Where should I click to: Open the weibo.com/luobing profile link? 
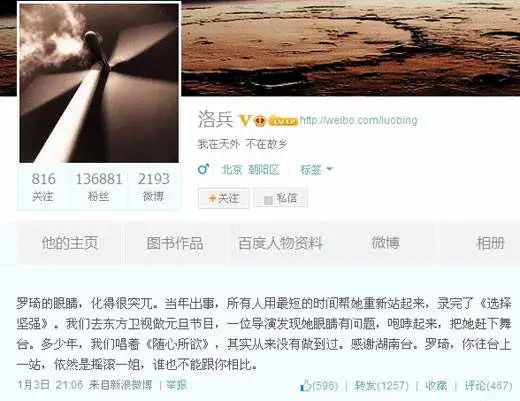[358, 120]
